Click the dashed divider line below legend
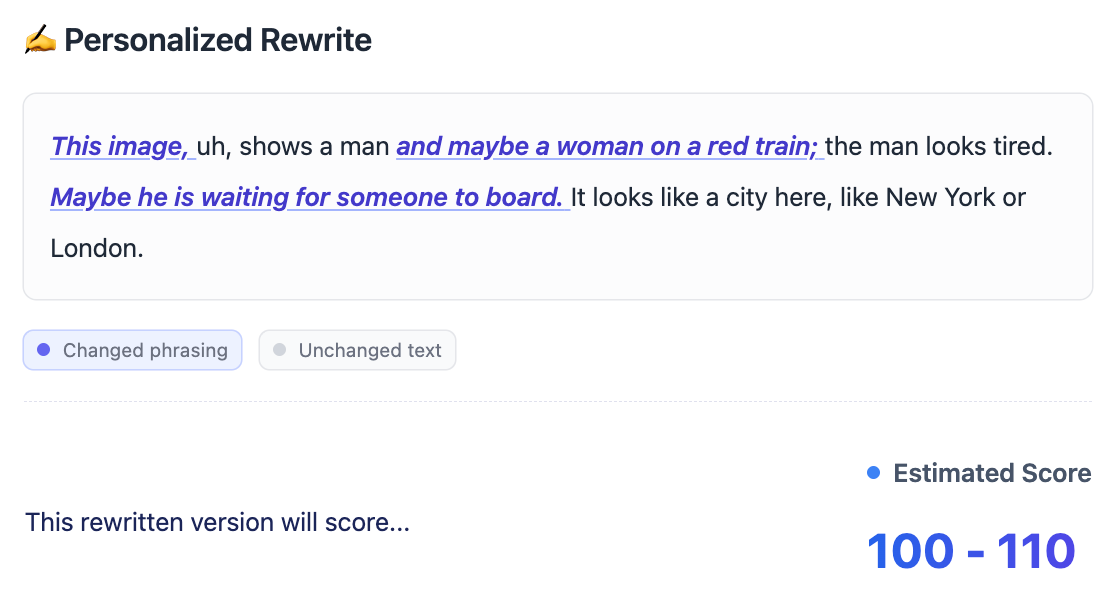1120x602 pixels. coord(557,402)
